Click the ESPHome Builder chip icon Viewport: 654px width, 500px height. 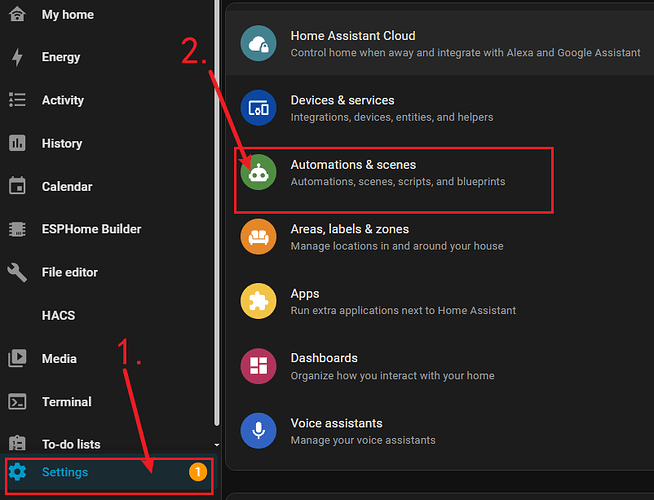click(x=17, y=229)
